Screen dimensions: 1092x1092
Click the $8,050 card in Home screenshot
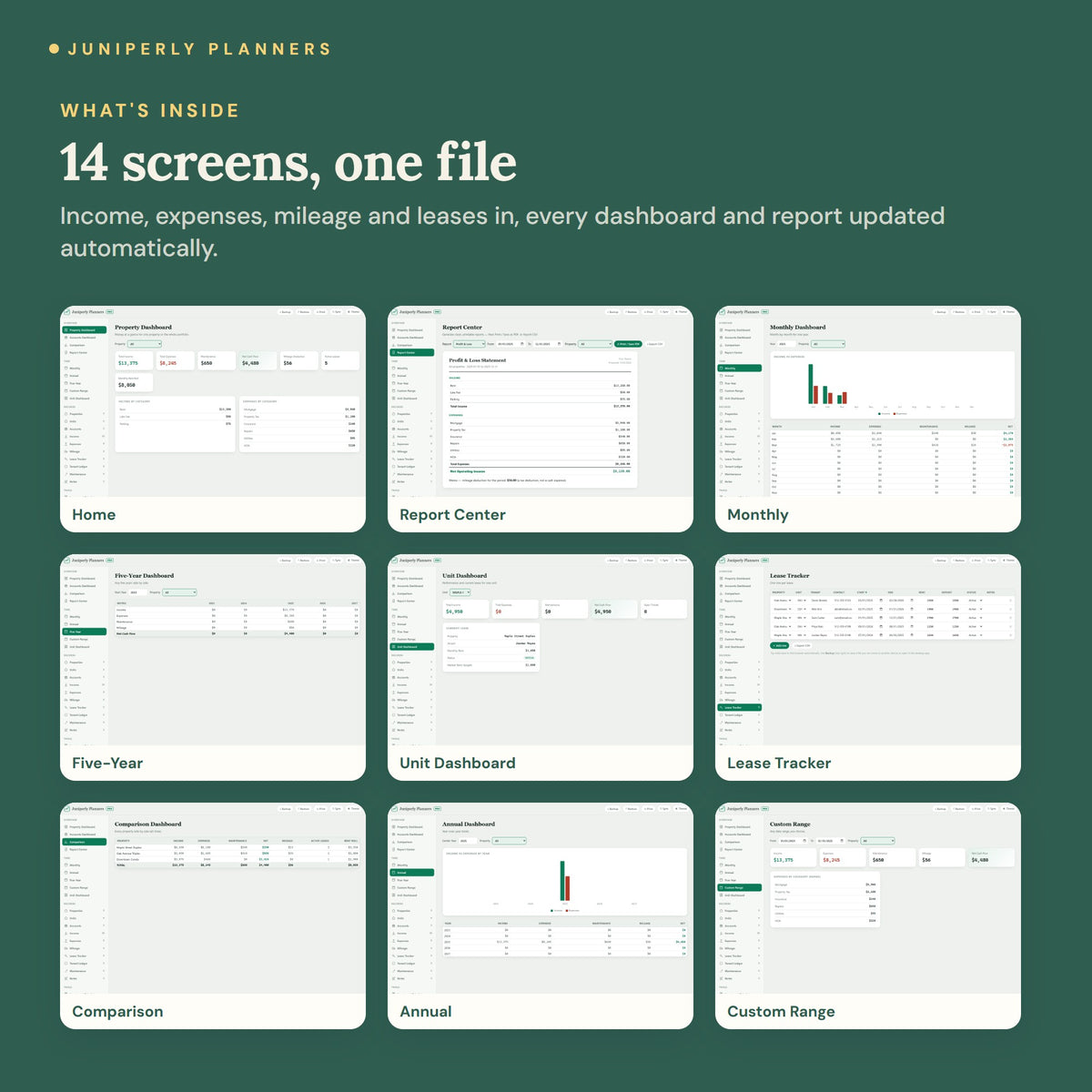point(134,382)
